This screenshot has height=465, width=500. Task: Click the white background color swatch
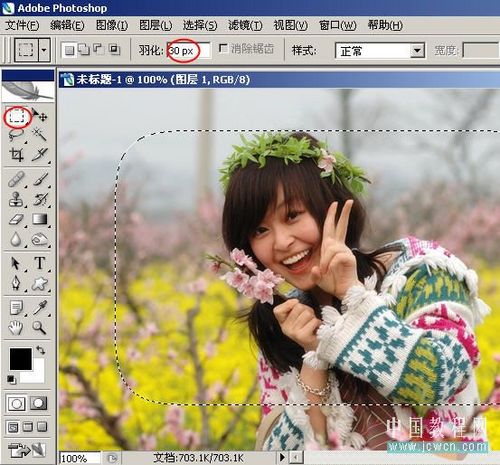click(37, 375)
